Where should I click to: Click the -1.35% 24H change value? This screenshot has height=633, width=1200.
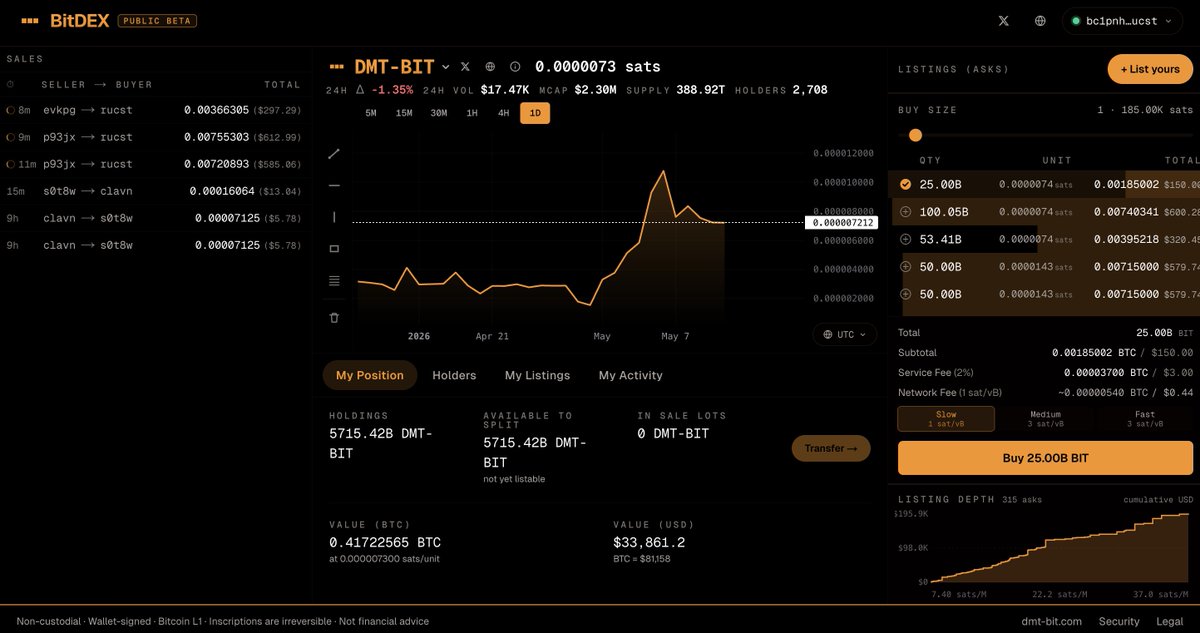391,90
